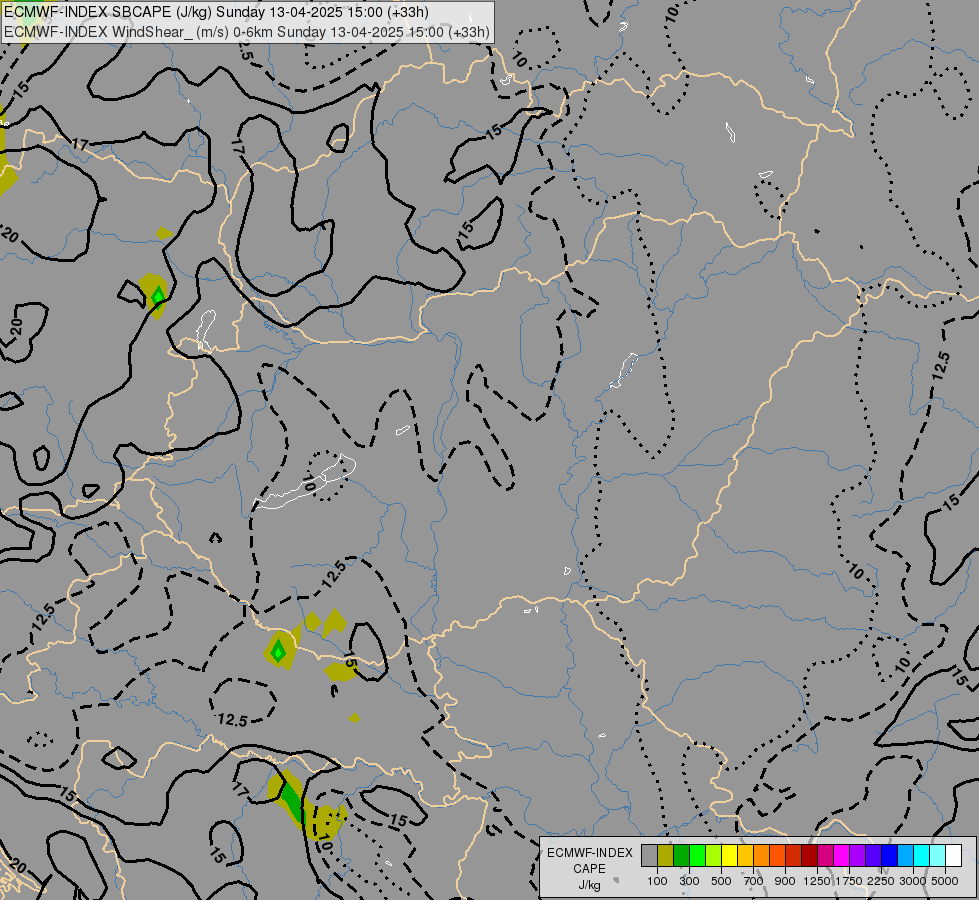Select the pure blue swatch after the 2250 tick
This screenshot has width=979, height=900.
pyautogui.click(x=889, y=855)
